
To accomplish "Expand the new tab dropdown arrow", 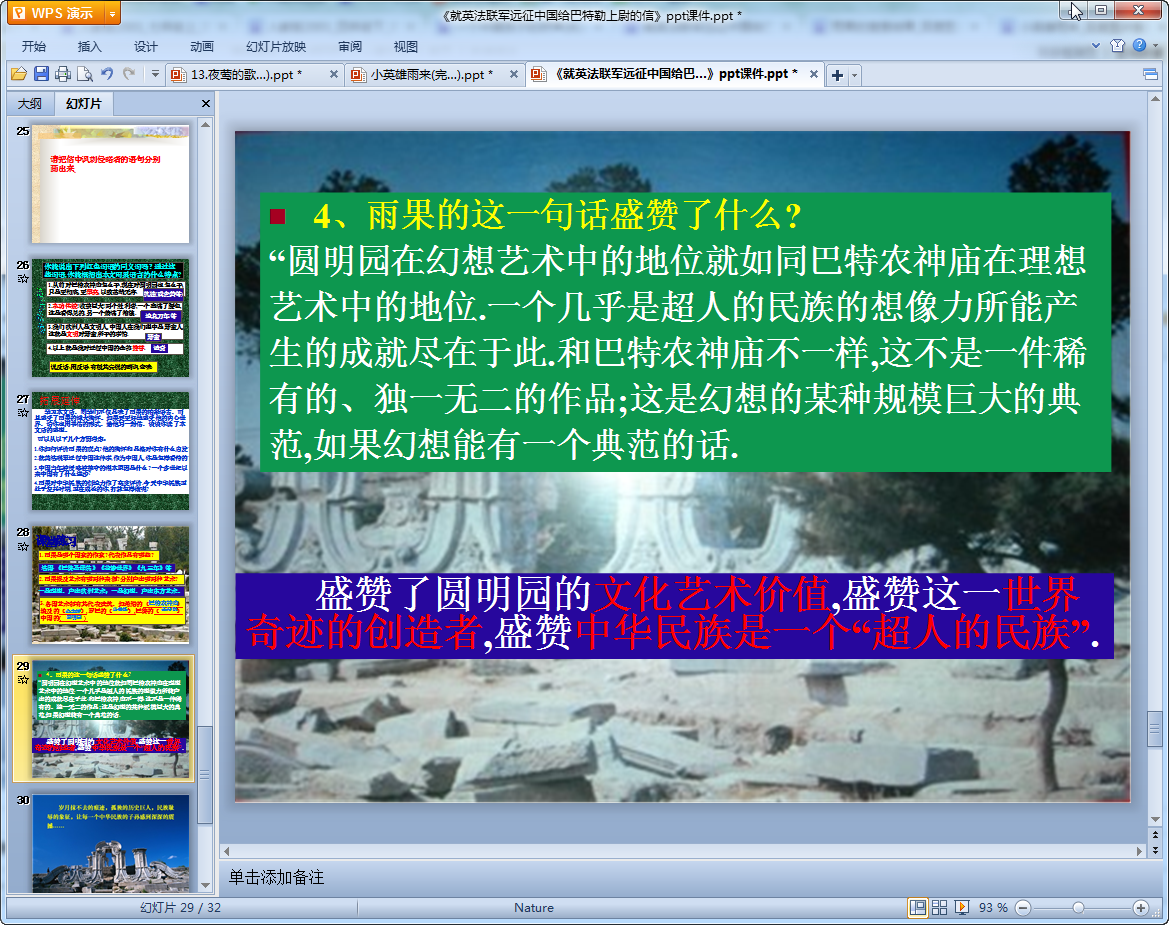I will [x=854, y=75].
